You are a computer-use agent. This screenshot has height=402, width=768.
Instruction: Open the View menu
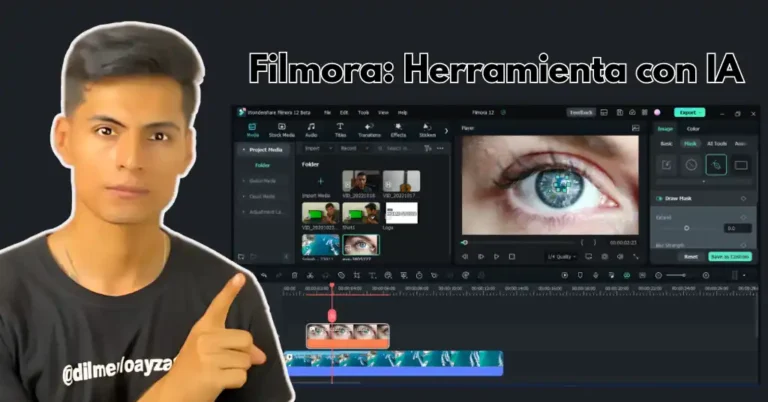pyautogui.click(x=383, y=113)
